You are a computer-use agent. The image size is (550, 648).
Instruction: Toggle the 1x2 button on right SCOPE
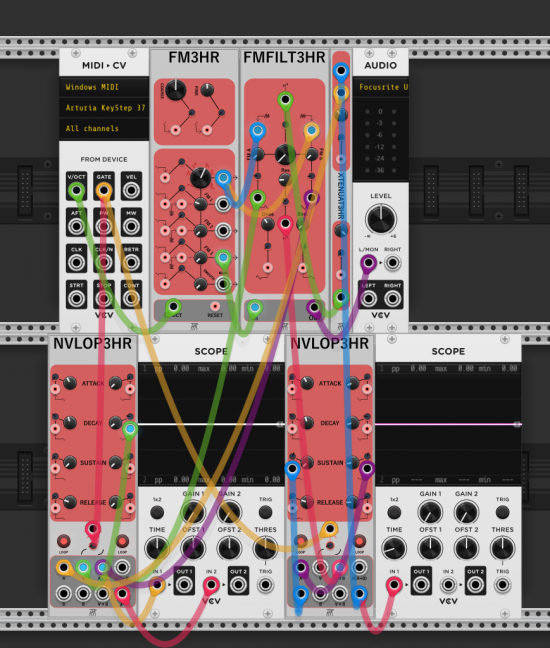(394, 512)
